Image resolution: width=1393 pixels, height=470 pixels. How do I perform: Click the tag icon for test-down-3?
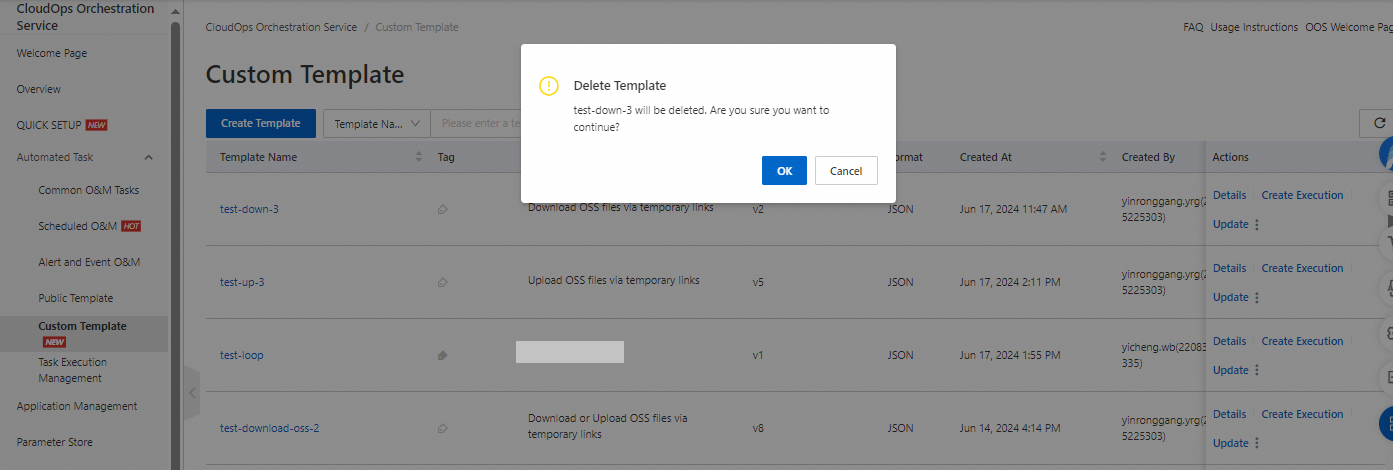[x=442, y=210]
